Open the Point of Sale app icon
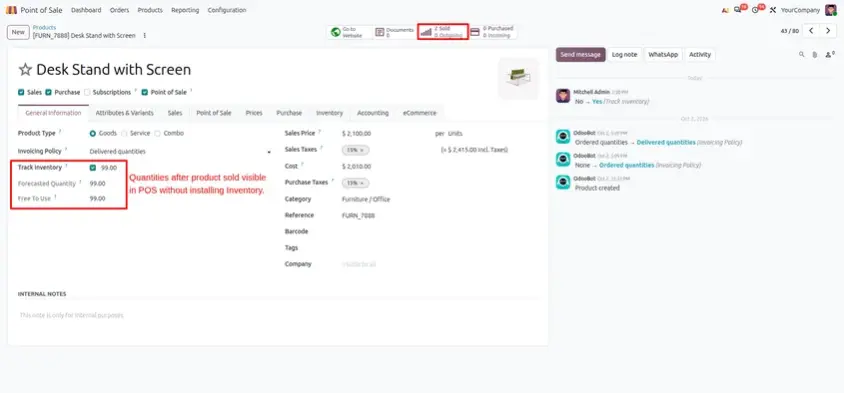The width and height of the screenshot is (844, 393). point(11,10)
